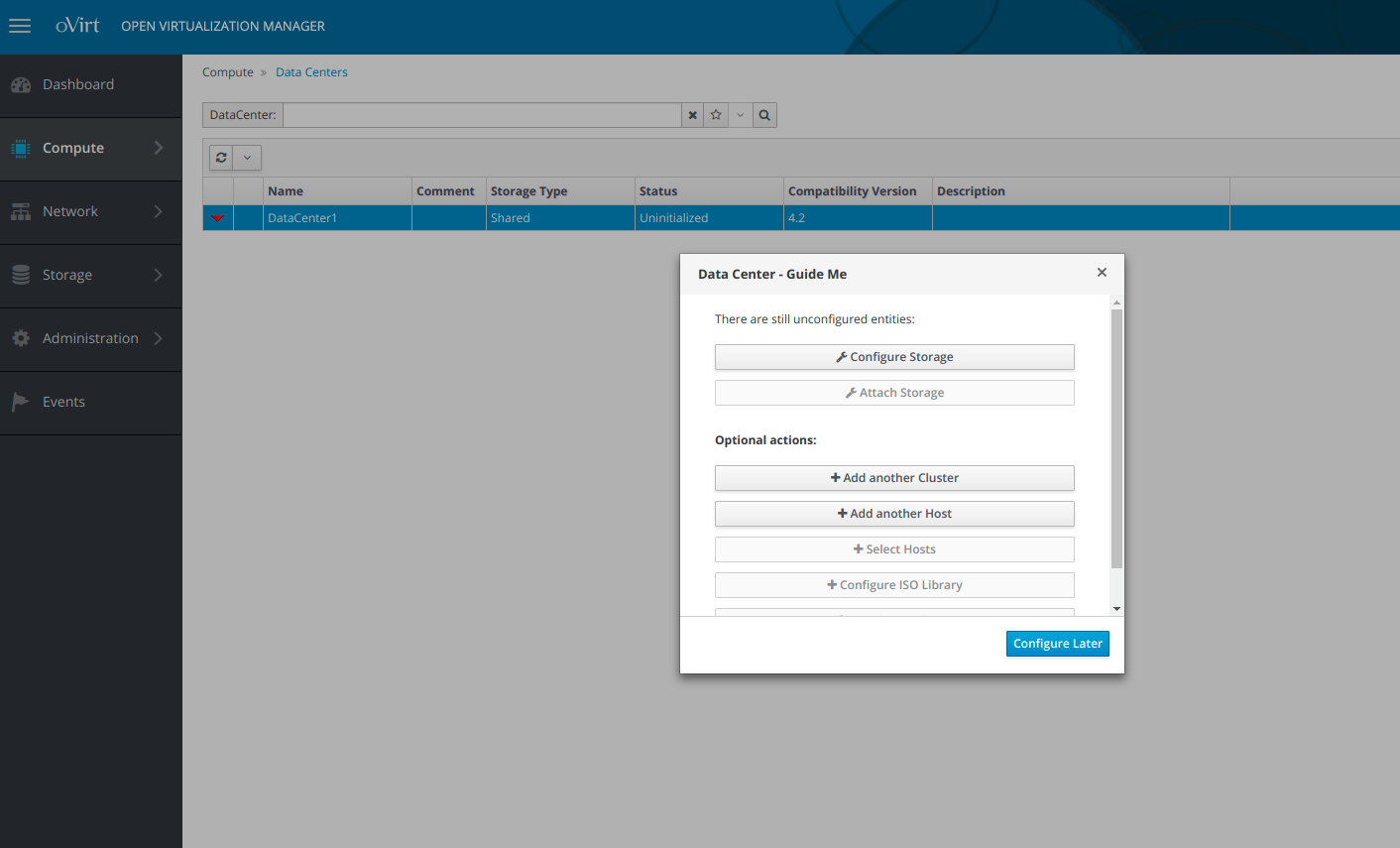This screenshot has width=1400, height=848.
Task: Open the bookmarks dropdown arrow
Action: (x=740, y=115)
